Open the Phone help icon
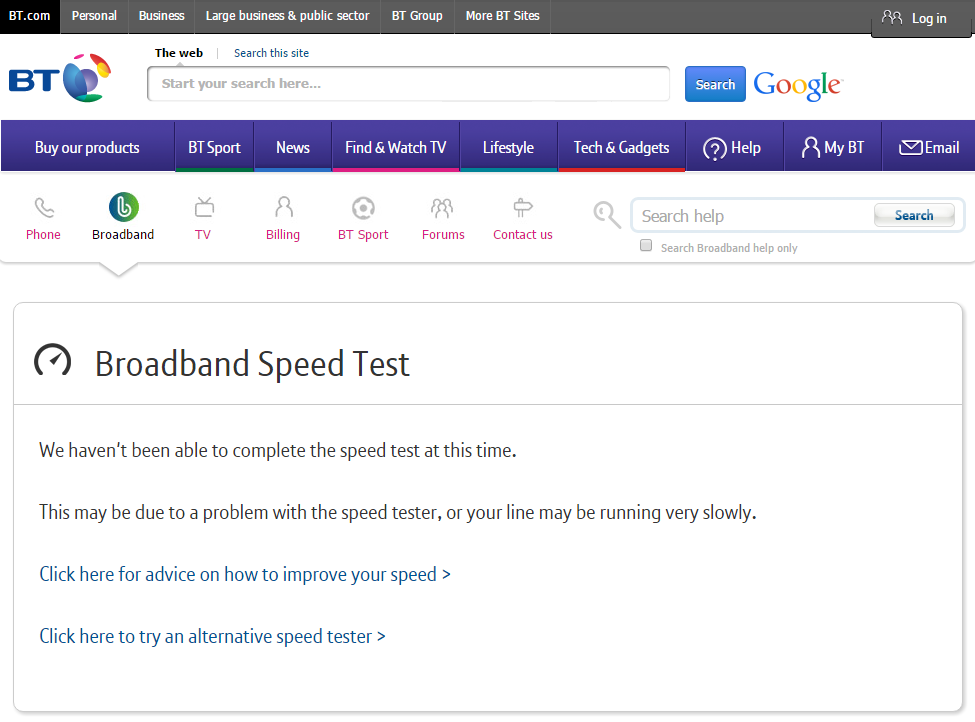This screenshot has width=975, height=722. click(44, 208)
